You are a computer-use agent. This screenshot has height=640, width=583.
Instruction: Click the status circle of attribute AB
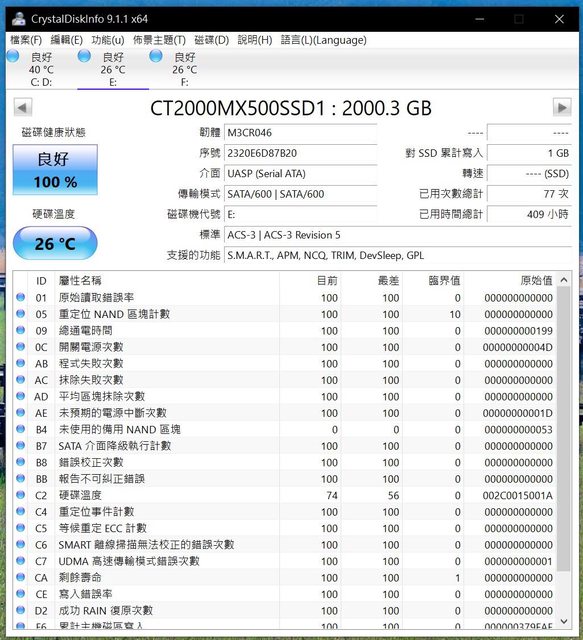20,363
